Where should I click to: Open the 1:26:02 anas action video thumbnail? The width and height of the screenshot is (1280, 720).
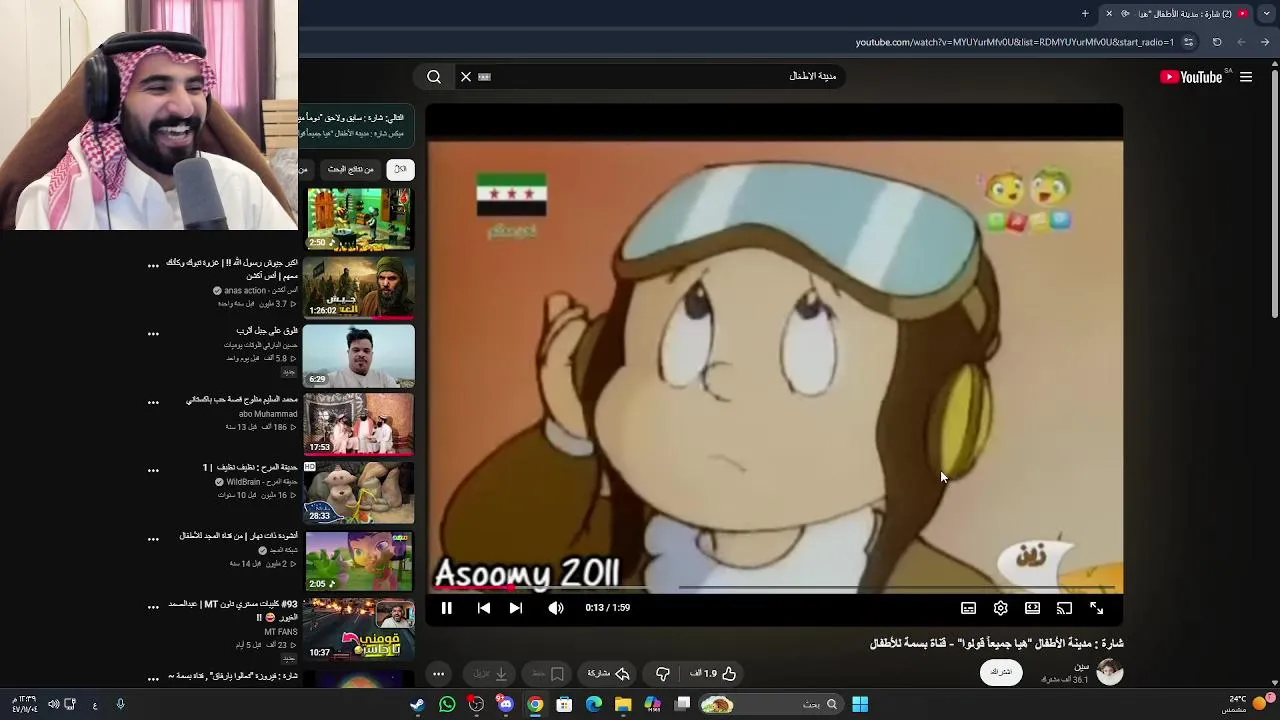[359, 287]
